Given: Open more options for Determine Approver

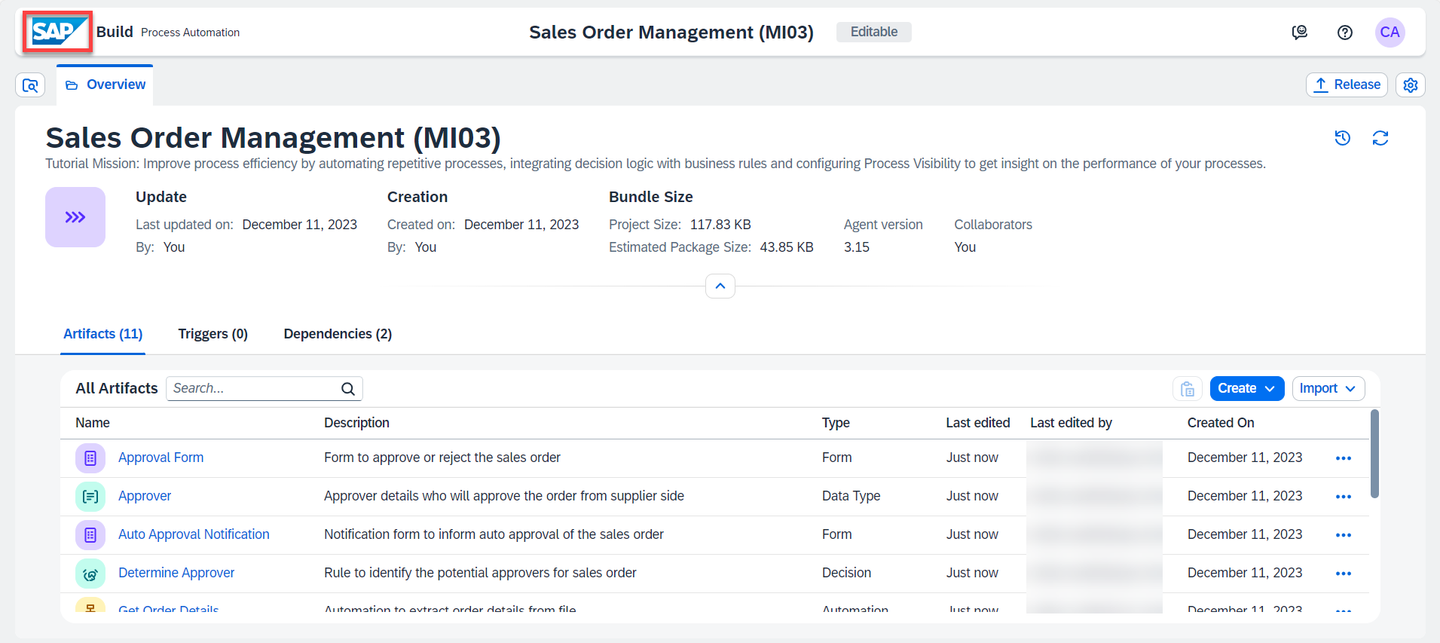Looking at the screenshot, I should tap(1343, 573).
